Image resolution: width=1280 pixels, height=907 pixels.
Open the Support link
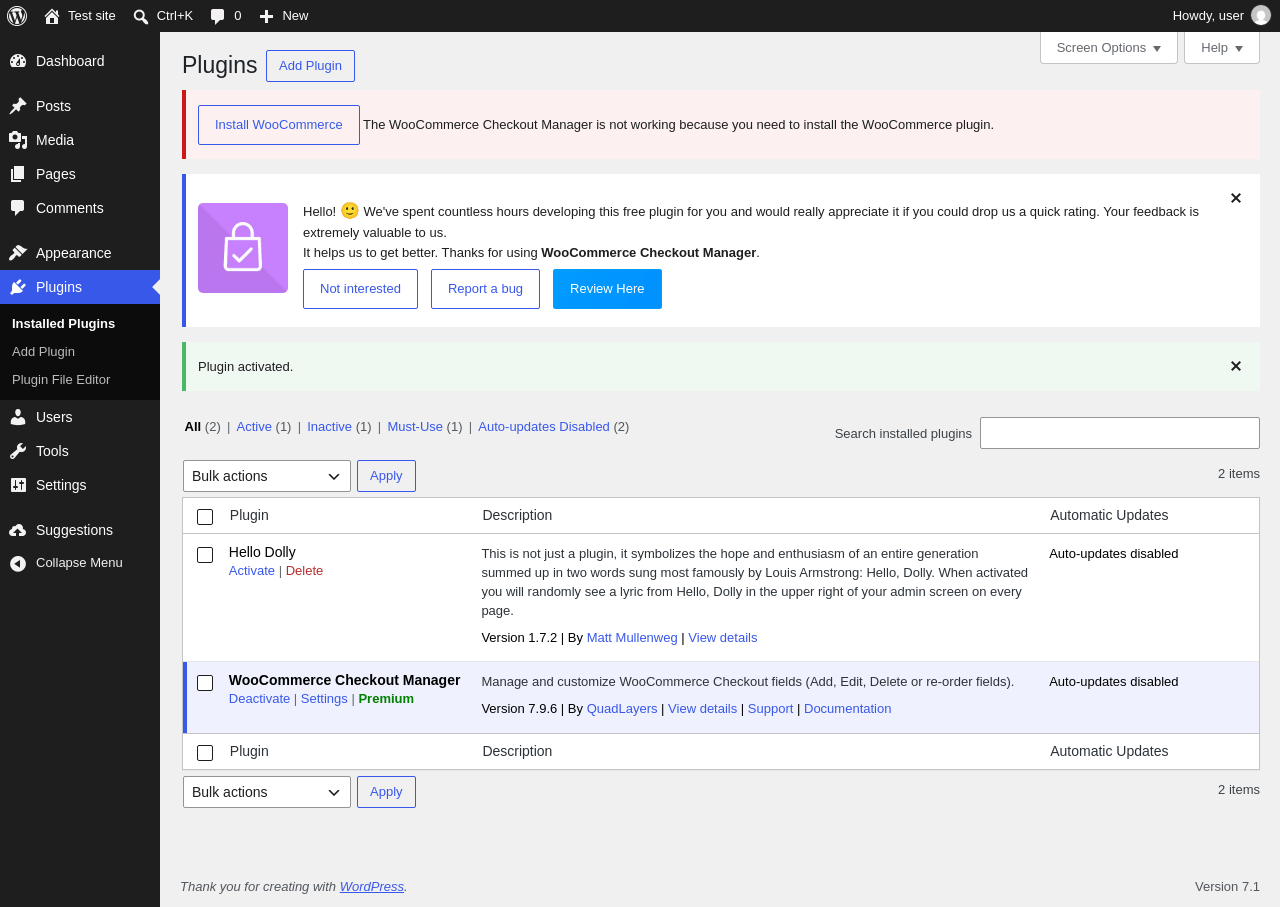771,709
